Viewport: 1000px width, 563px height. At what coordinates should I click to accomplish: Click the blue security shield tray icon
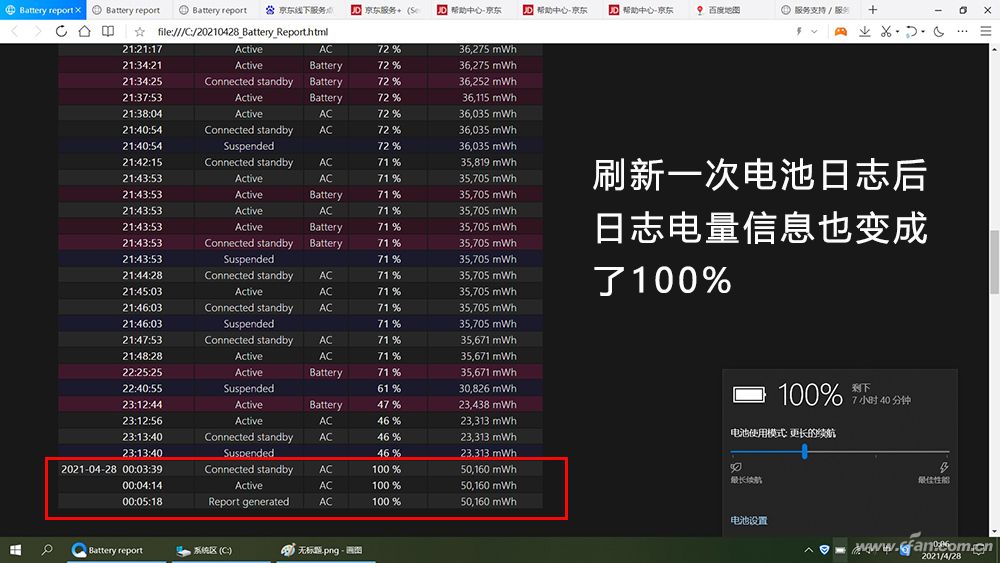click(x=824, y=550)
